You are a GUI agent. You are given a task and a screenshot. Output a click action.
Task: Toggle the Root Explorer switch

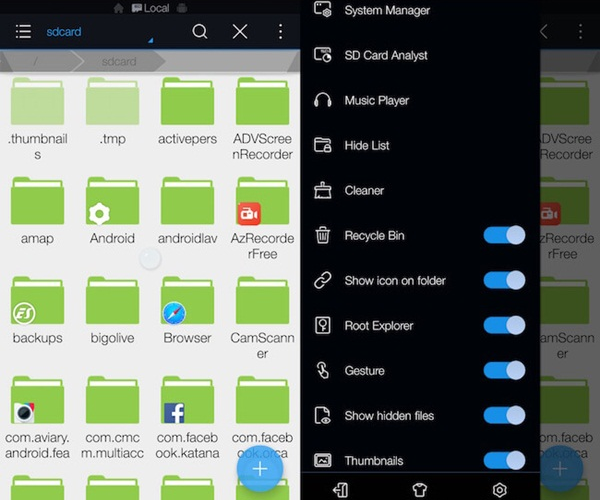tap(504, 326)
